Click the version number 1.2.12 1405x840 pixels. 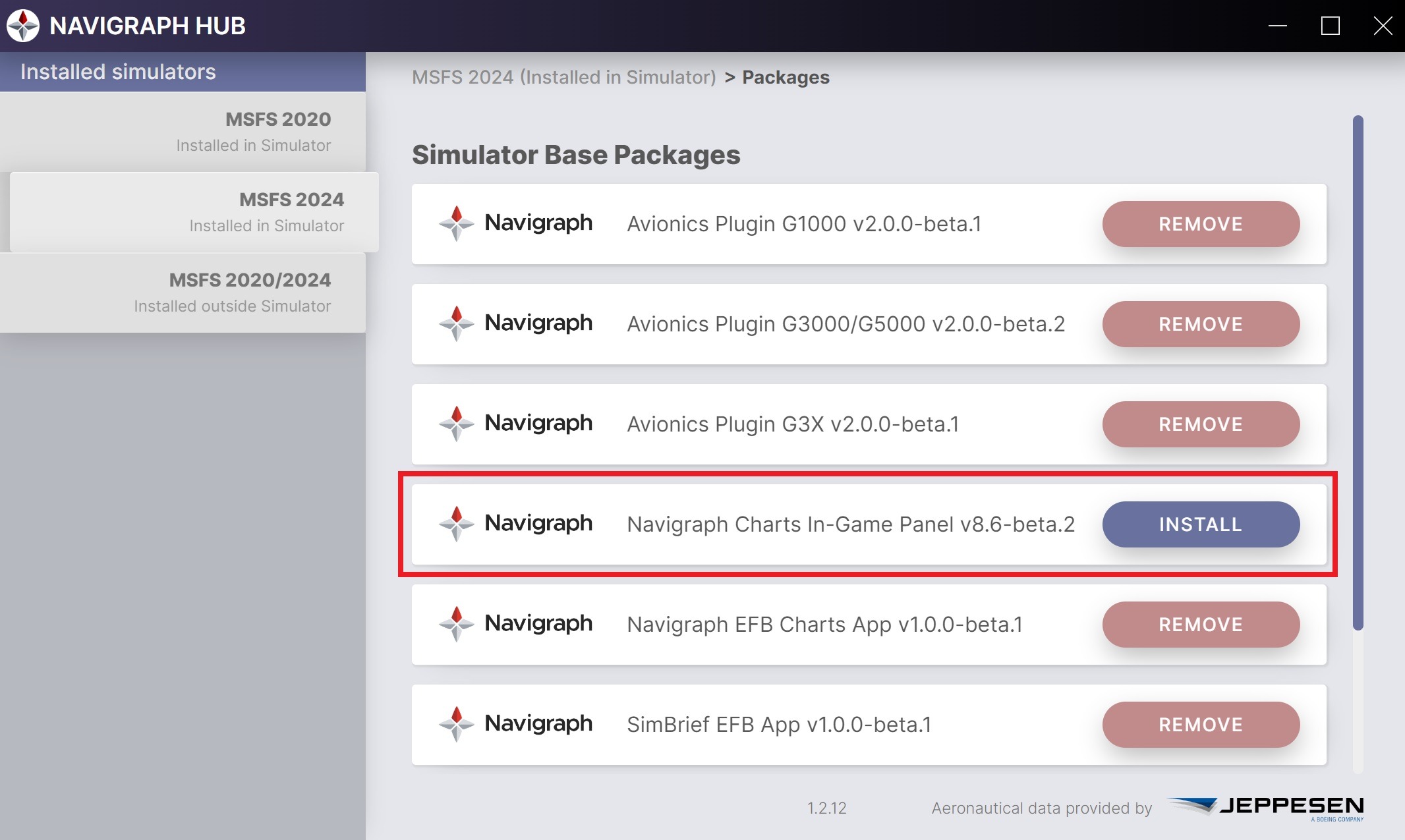tap(827, 808)
